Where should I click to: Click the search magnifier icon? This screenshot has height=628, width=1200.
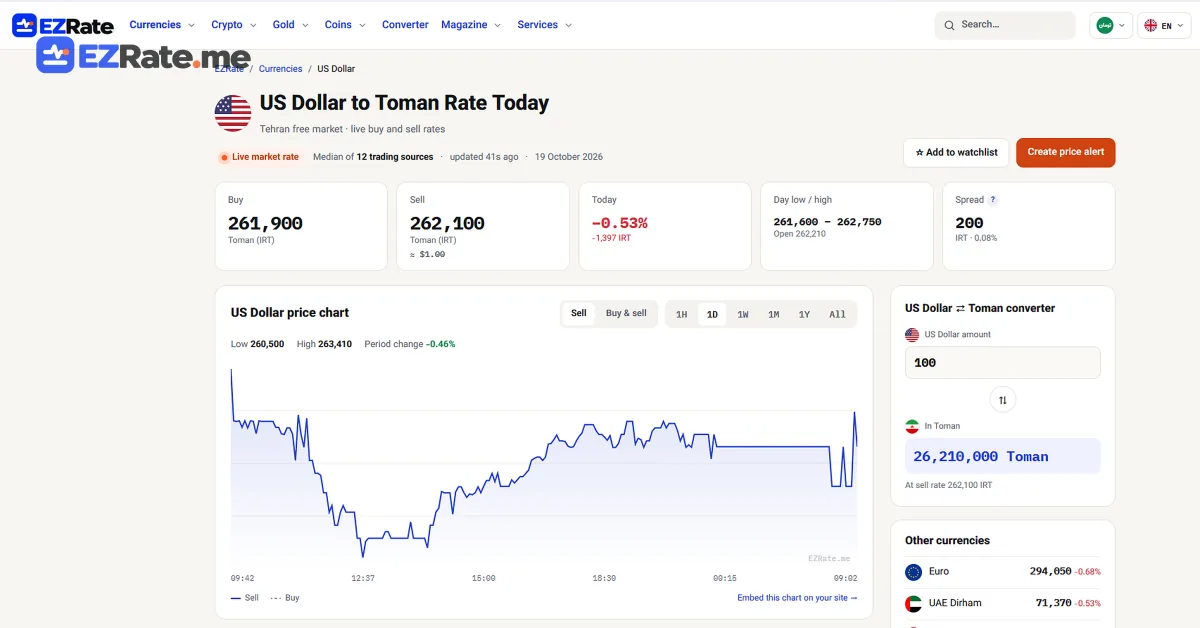tap(948, 25)
